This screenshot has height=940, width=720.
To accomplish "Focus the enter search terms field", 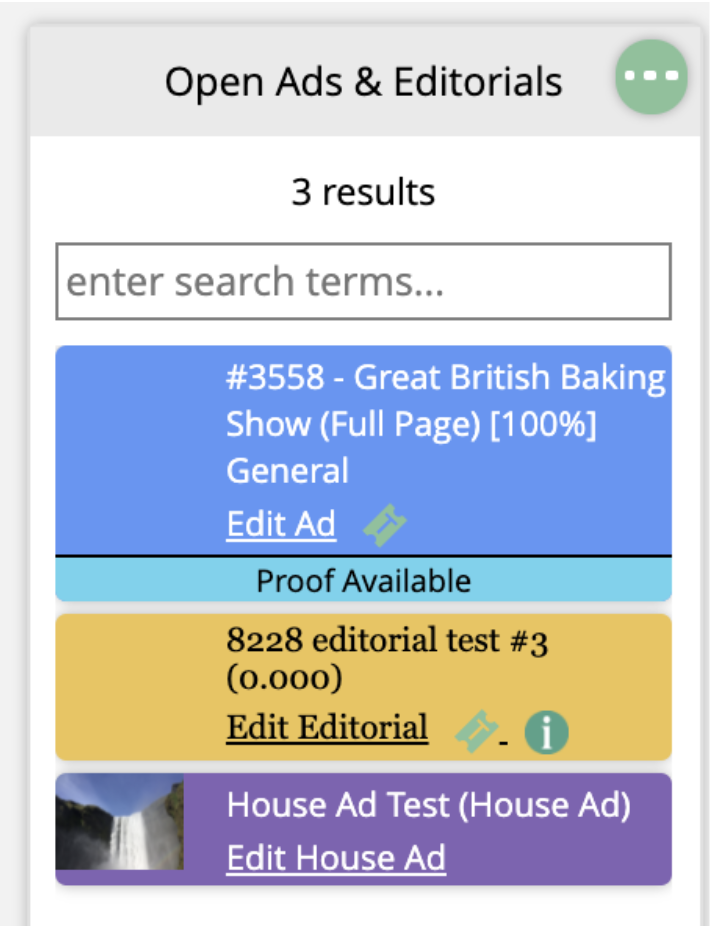I will [x=363, y=281].
